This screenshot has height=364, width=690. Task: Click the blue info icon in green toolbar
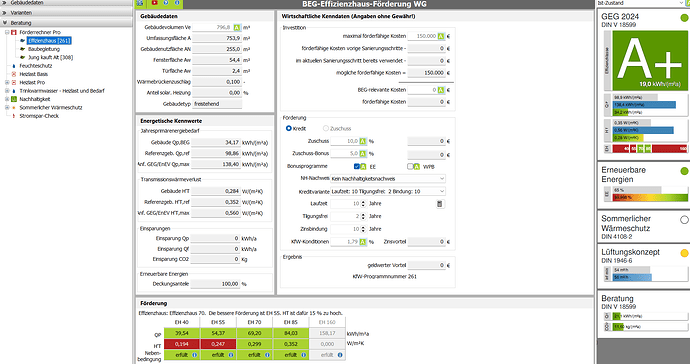[x=177, y=3]
